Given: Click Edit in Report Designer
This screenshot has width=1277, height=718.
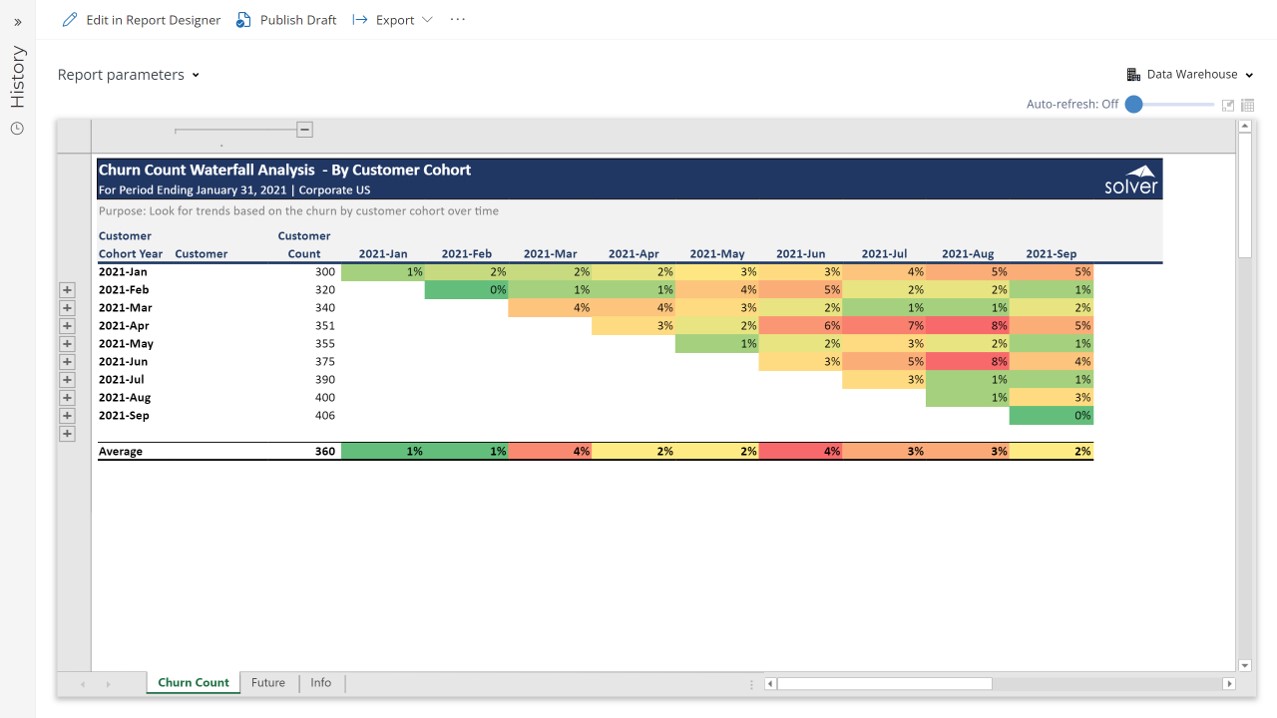Looking at the screenshot, I should 141,20.
